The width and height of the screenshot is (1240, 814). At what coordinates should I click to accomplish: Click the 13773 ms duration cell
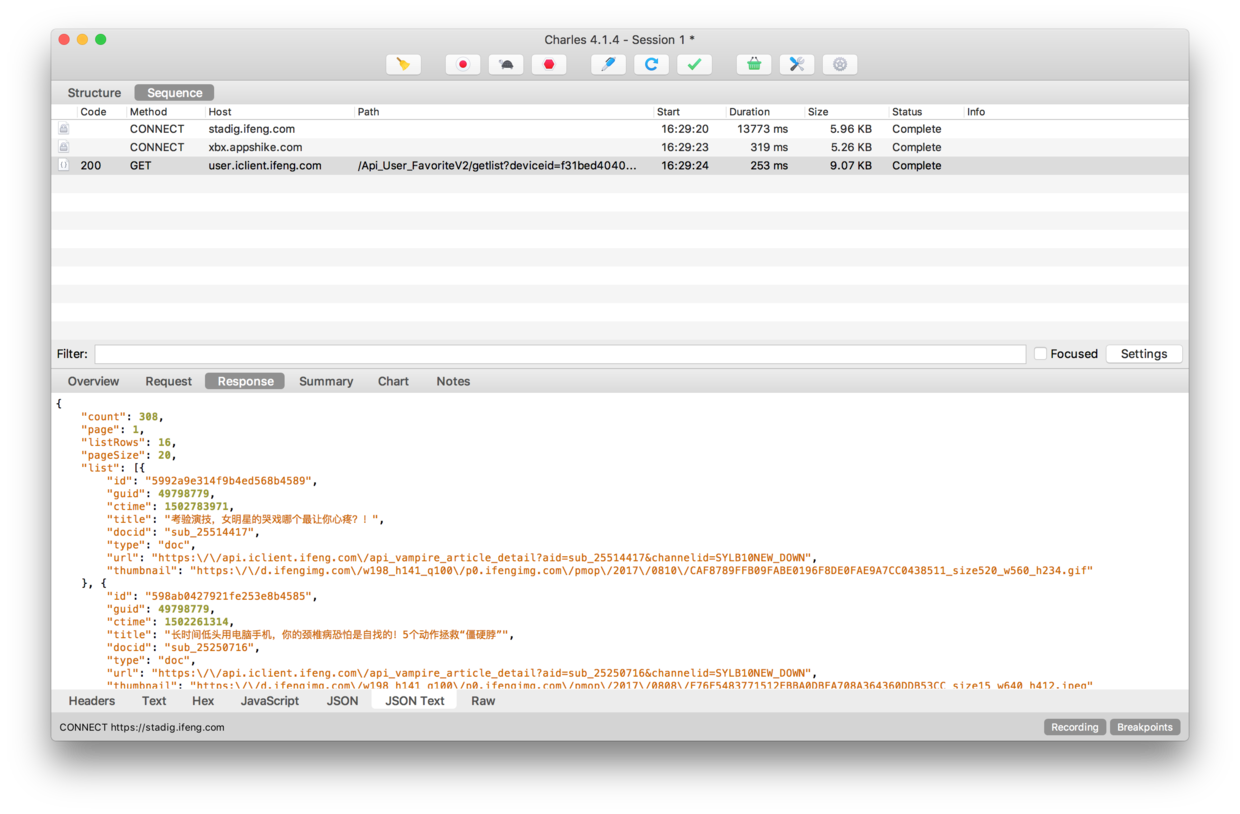pos(762,129)
